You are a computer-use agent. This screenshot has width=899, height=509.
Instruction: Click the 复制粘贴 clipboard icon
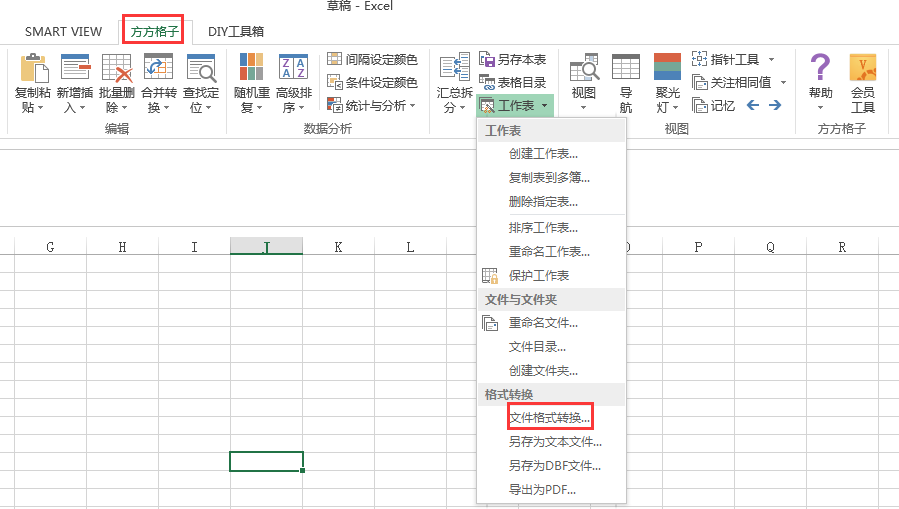tap(33, 68)
